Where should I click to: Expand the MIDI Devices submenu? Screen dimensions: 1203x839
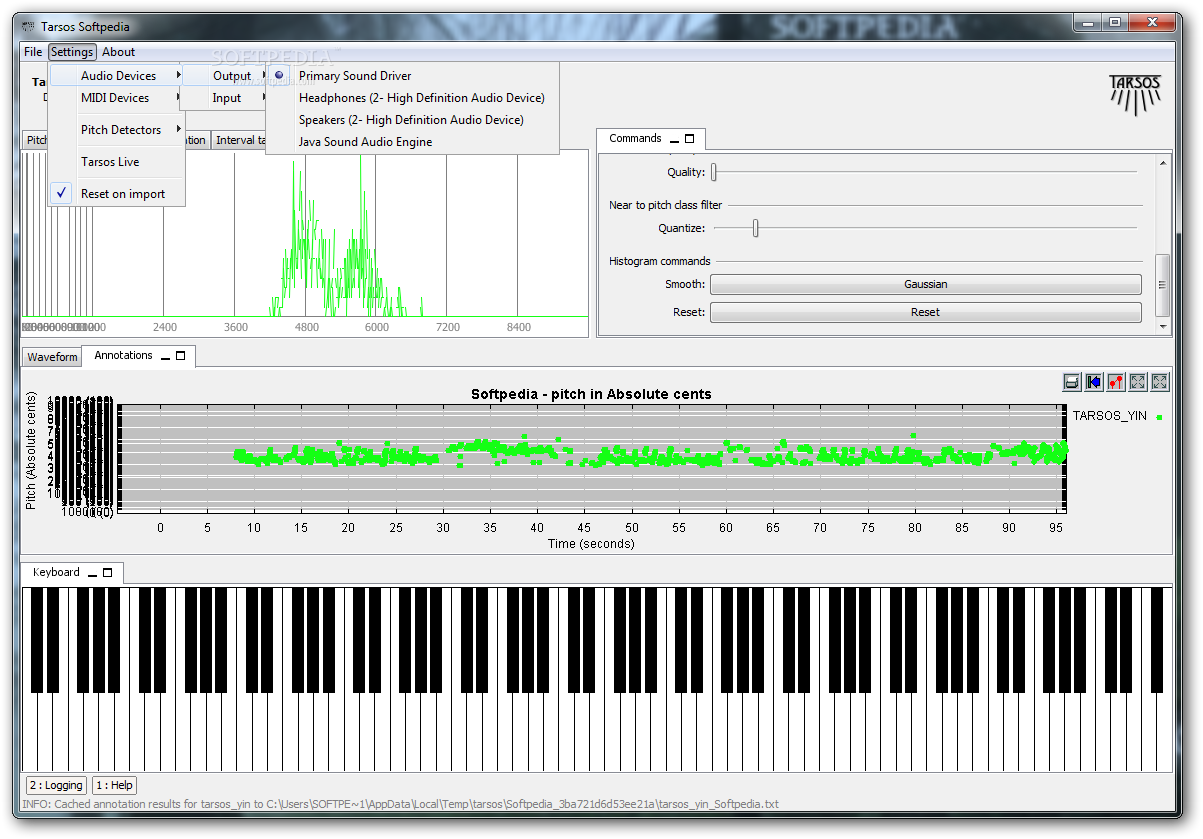(117, 98)
